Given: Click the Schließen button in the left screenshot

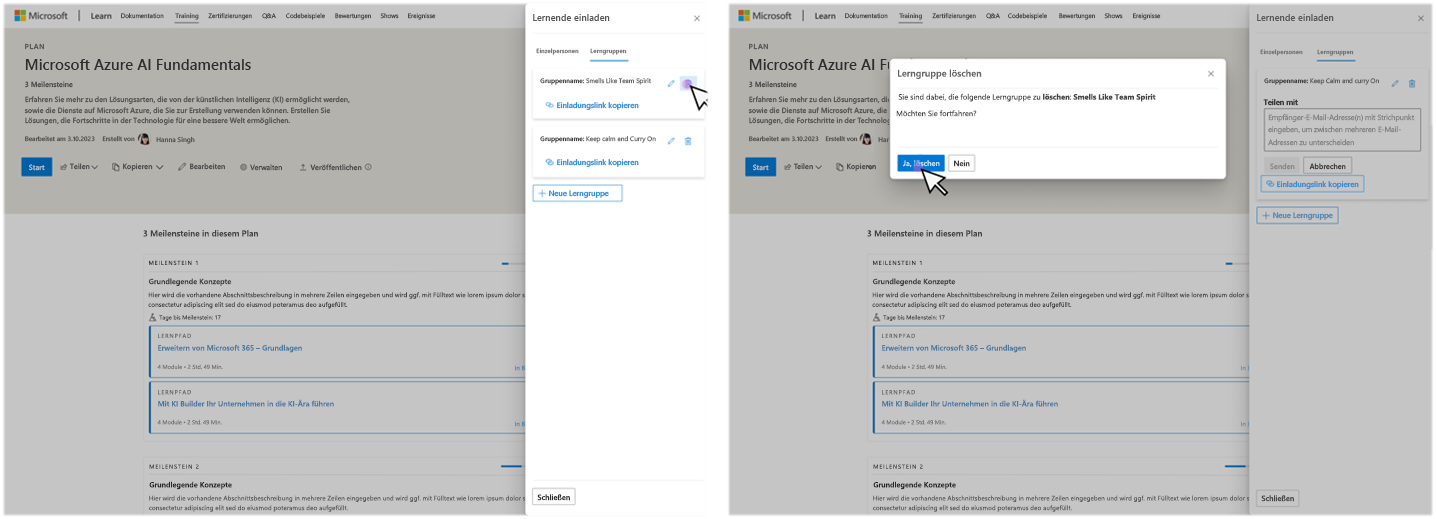Looking at the screenshot, I should (553, 497).
